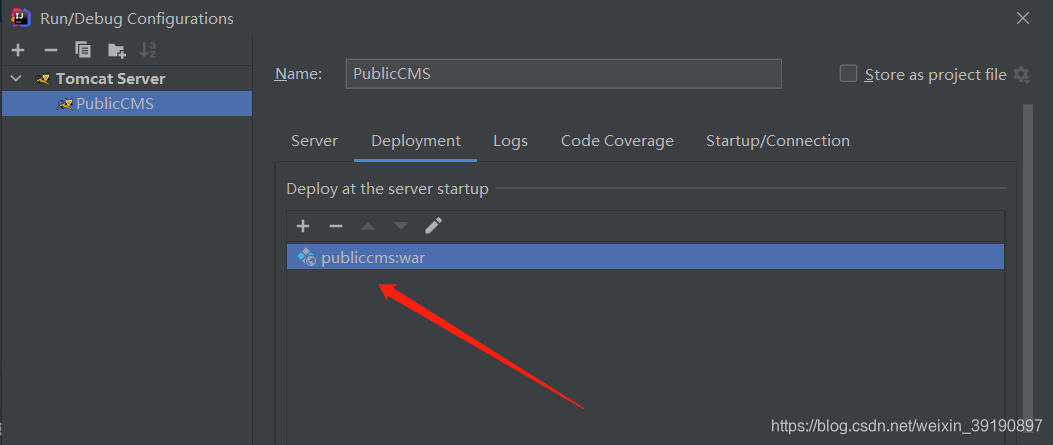Create new configurations folder

point(117,50)
